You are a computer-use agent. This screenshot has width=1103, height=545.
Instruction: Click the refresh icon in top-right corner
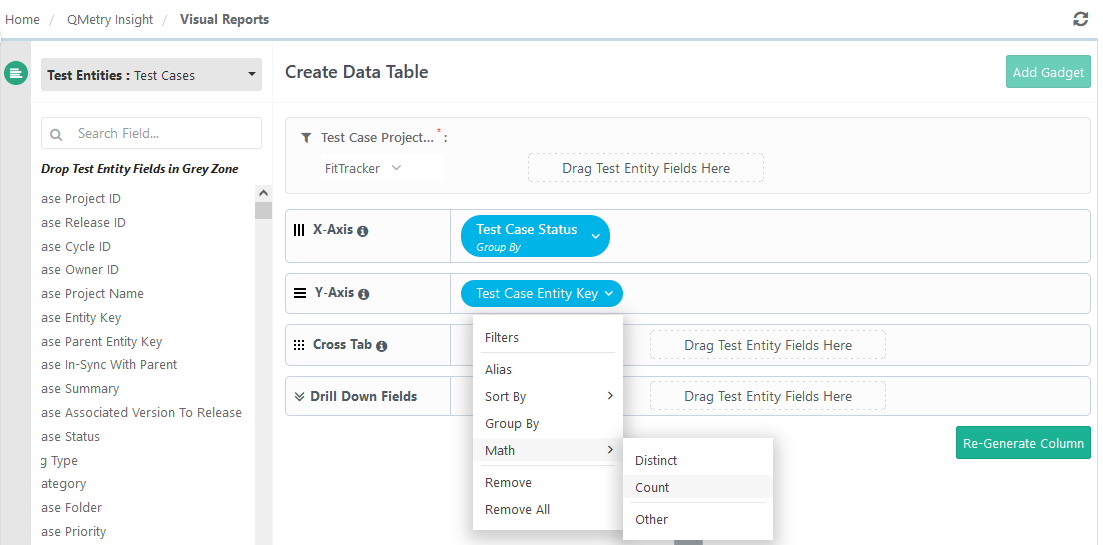click(x=1080, y=19)
